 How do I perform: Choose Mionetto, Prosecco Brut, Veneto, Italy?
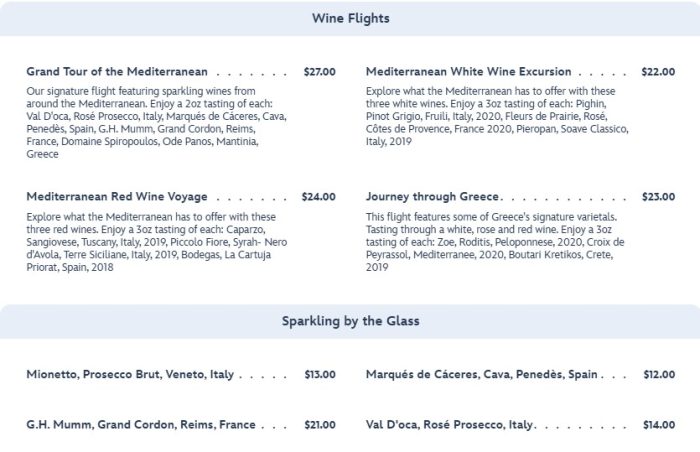130,375
